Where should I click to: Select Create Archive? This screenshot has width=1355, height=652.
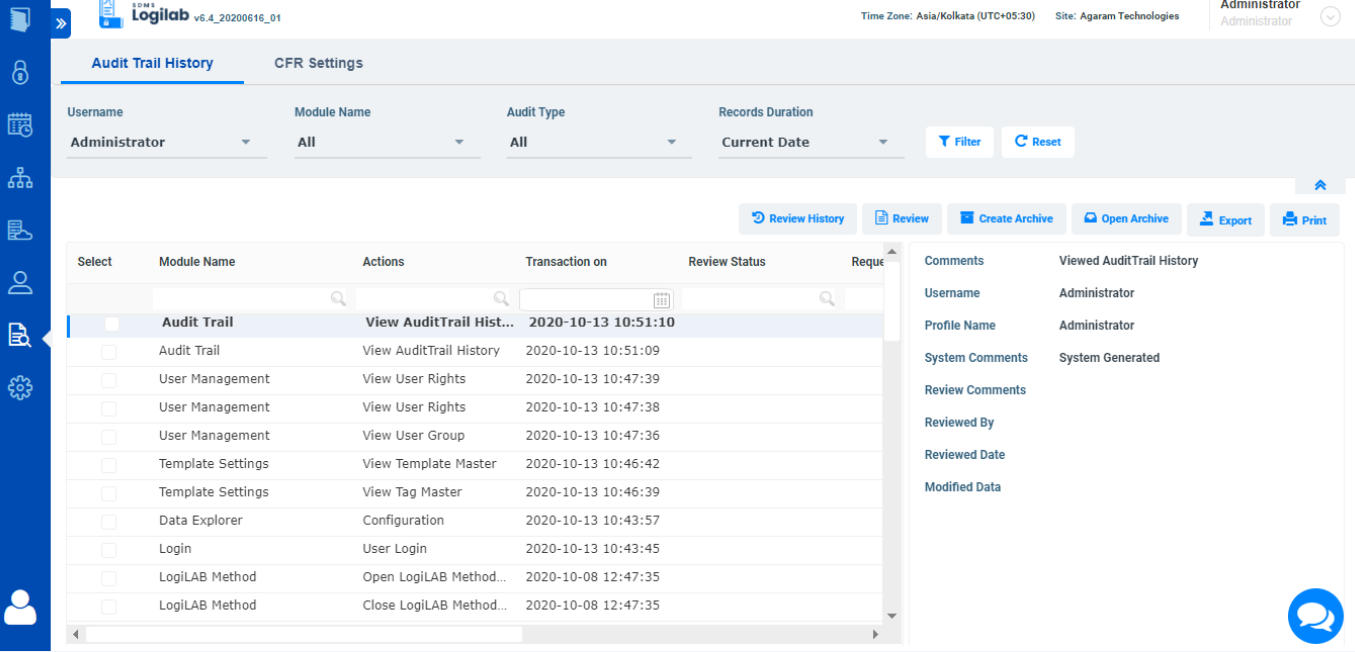(1006, 218)
